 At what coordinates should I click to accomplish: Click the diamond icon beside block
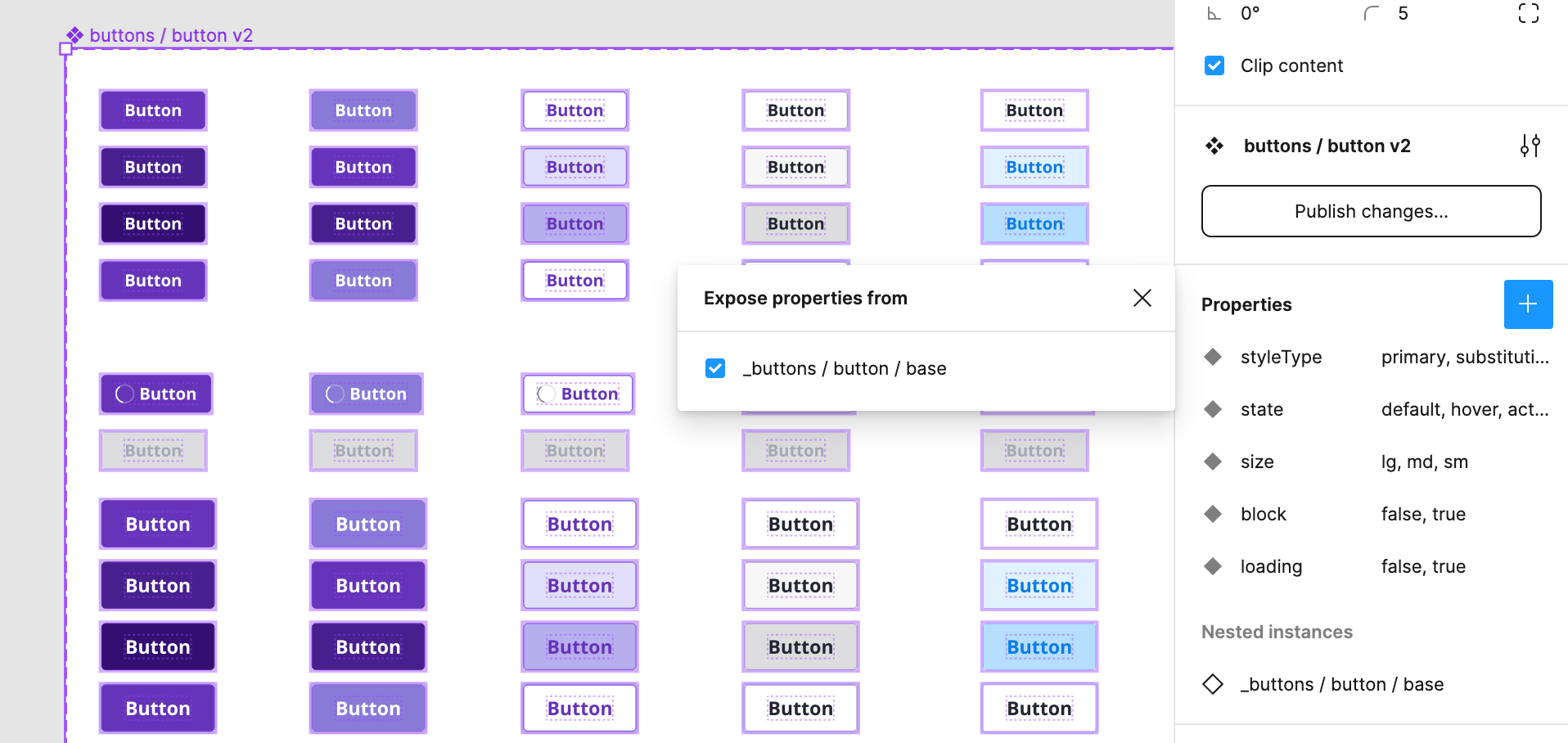(x=1213, y=514)
